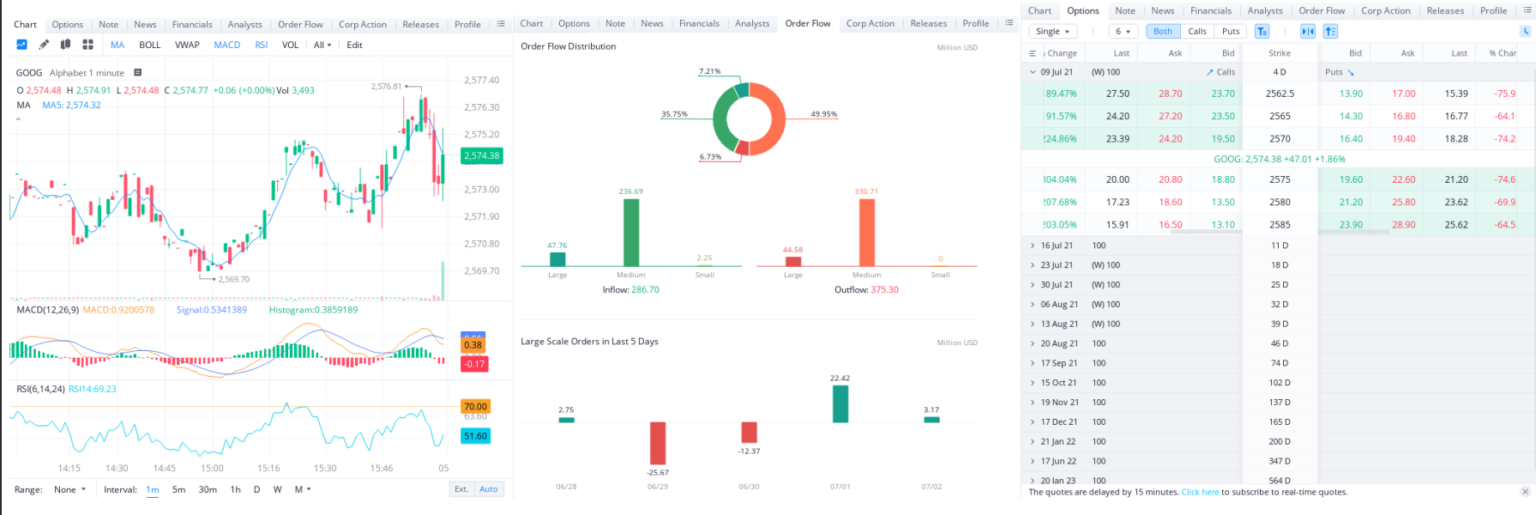Toggle the BOLL indicator on
Image resolution: width=1536 pixels, height=515 pixels.
pos(149,45)
